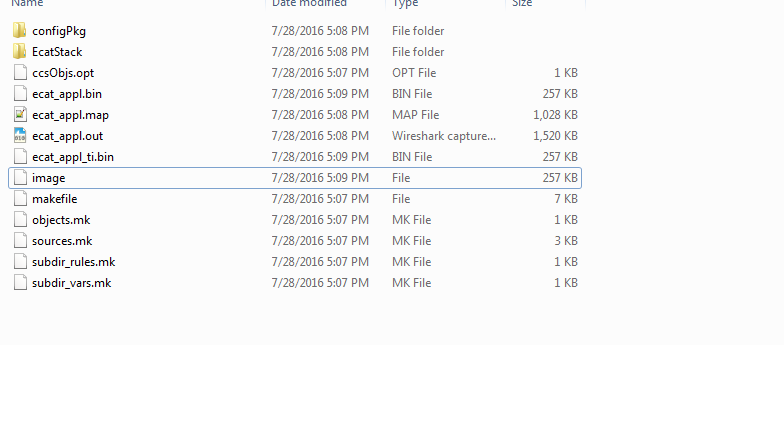
Task: Click the EcatStack folder icon
Action: [21, 52]
